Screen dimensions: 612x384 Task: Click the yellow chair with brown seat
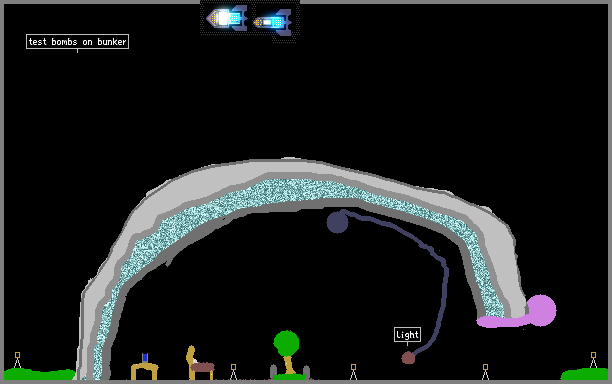pyautogui.click(x=199, y=363)
